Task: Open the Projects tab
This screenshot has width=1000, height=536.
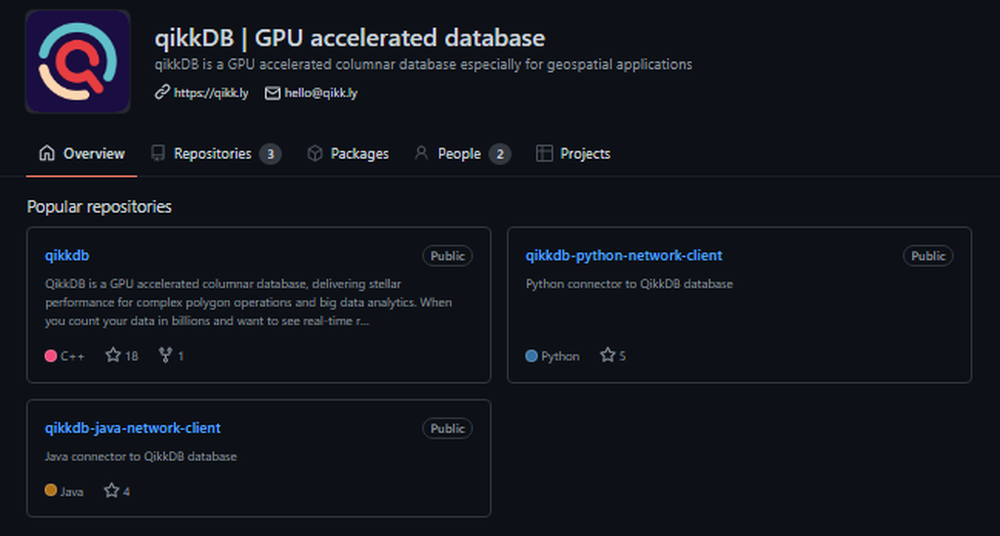Action: click(x=573, y=154)
